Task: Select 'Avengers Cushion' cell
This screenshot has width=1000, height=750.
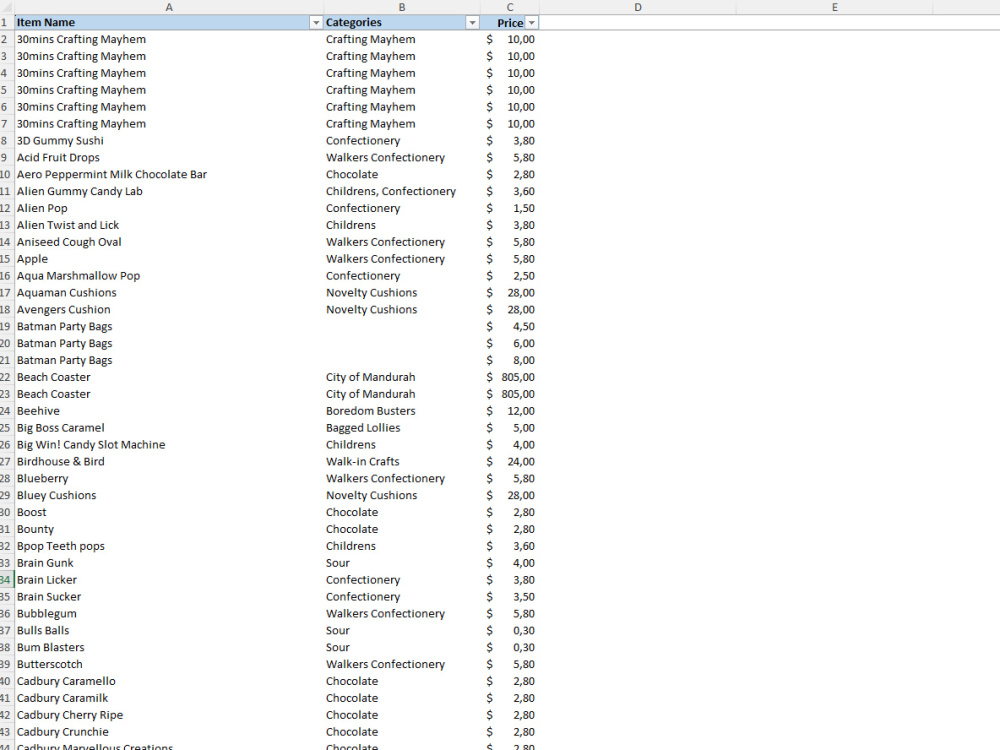Action: 169,309
